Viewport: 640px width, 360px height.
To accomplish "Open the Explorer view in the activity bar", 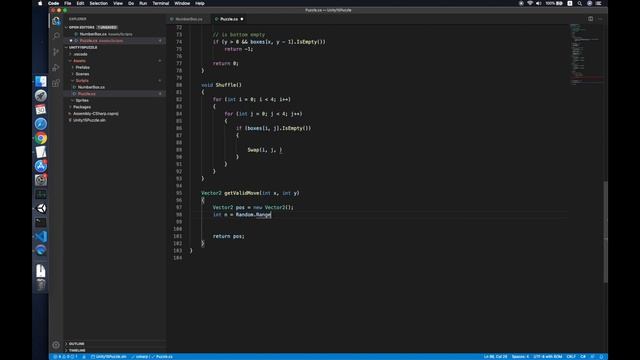I will pos(56,21).
